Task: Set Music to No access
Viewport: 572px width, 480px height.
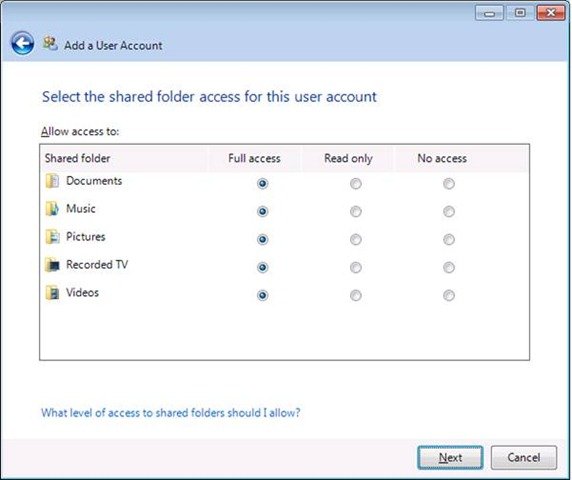Action: tap(449, 212)
